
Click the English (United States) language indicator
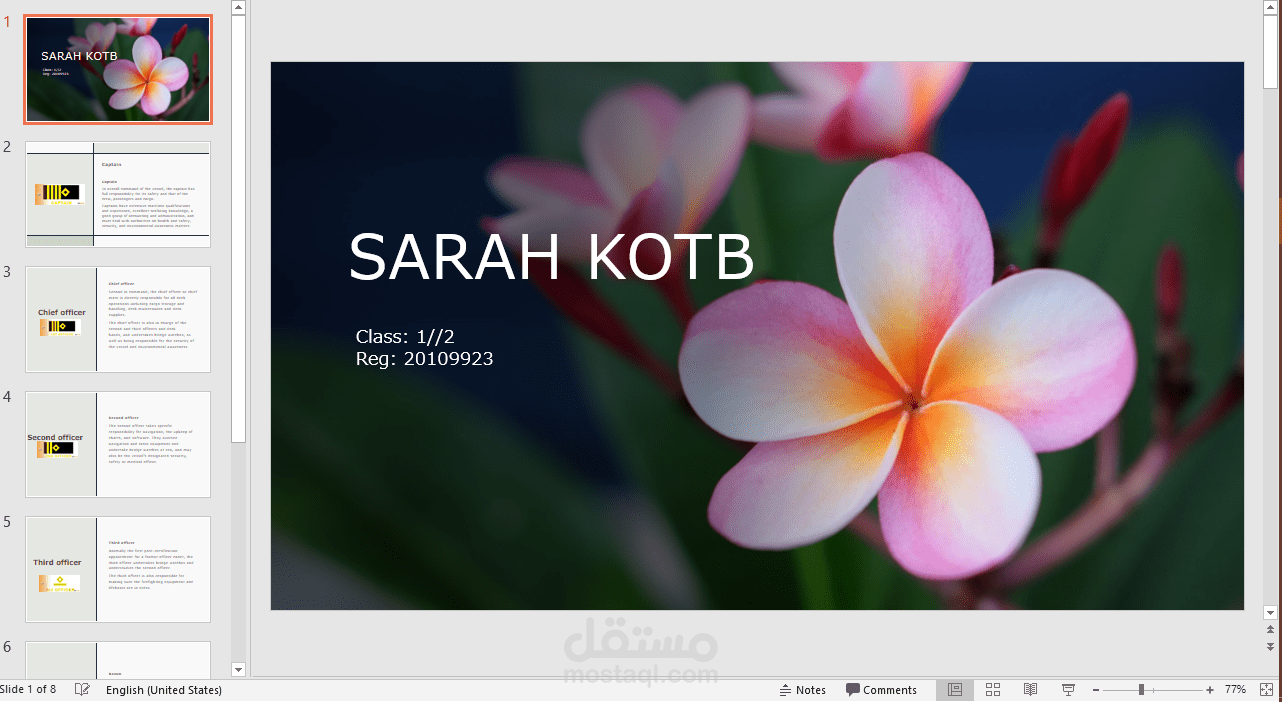[x=164, y=690]
